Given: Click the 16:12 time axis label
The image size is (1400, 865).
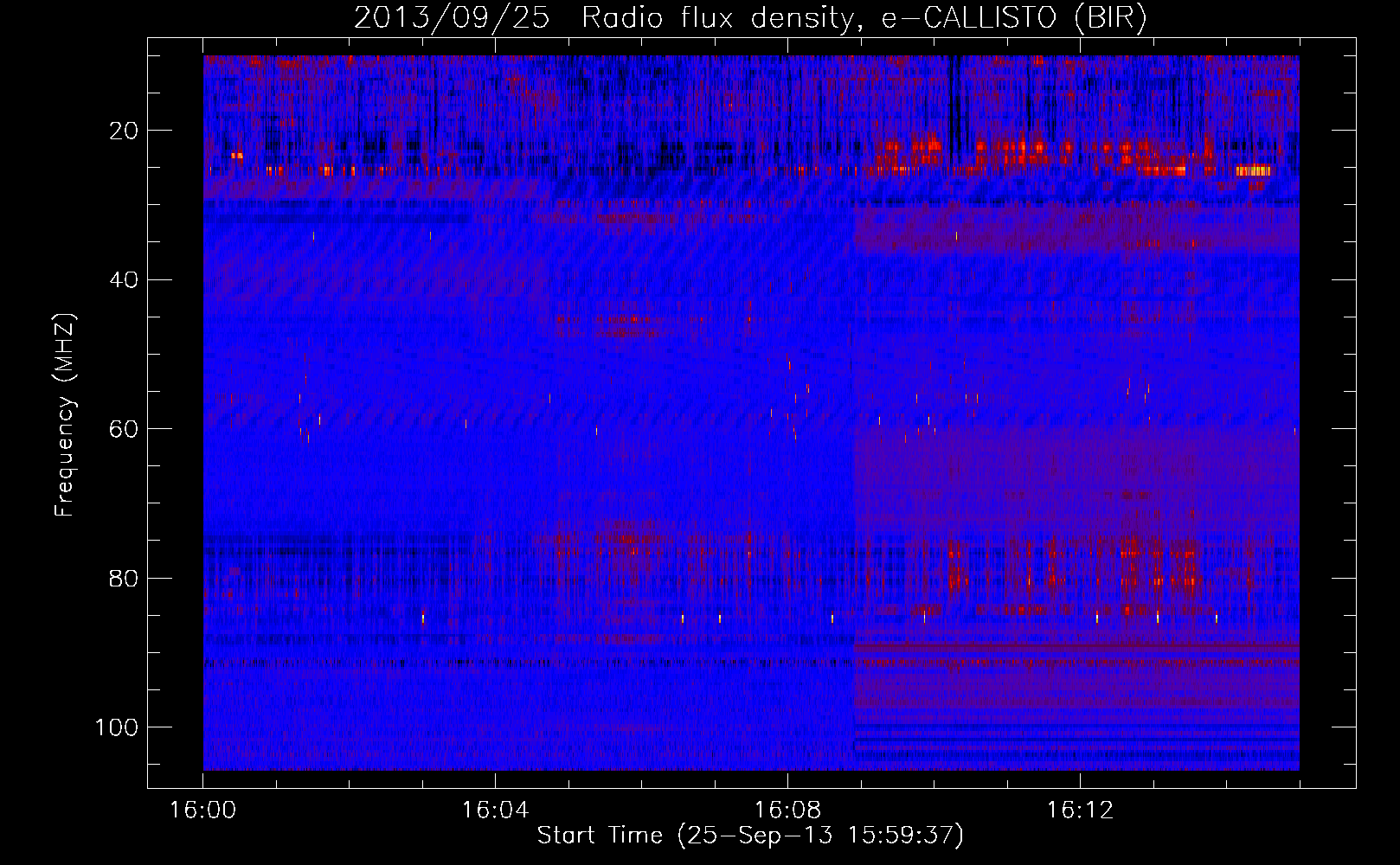Looking at the screenshot, I should coord(1080,811).
